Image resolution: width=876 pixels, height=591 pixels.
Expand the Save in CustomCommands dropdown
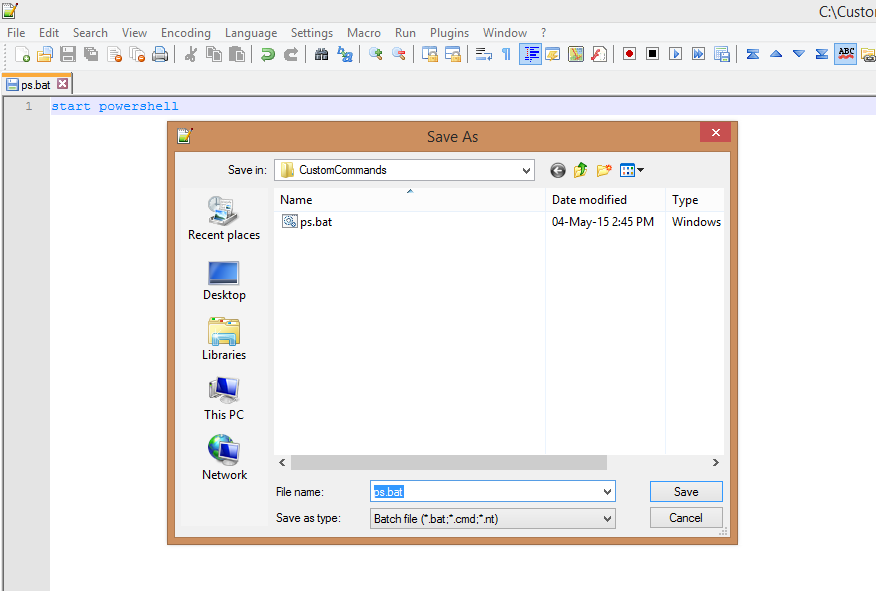(x=526, y=170)
